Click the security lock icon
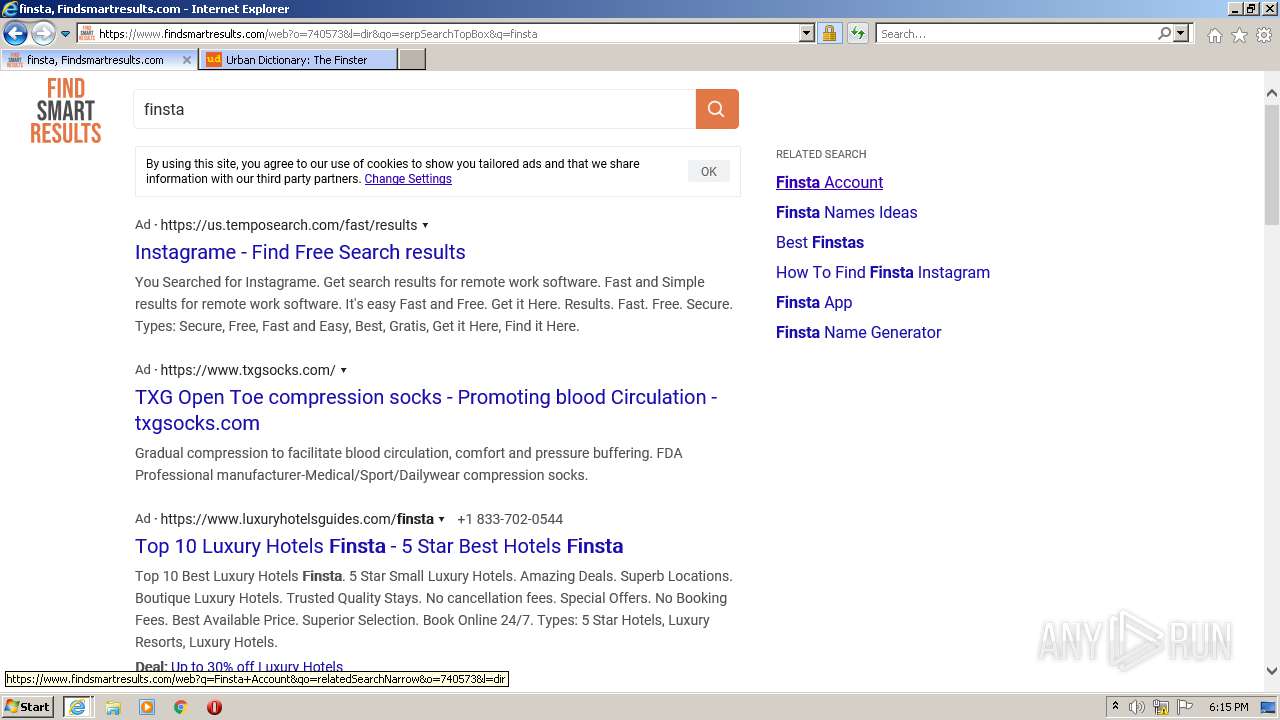 [x=829, y=33]
